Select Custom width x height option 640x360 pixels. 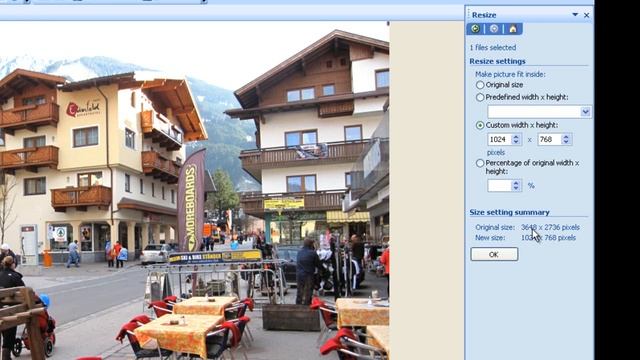pos(480,125)
